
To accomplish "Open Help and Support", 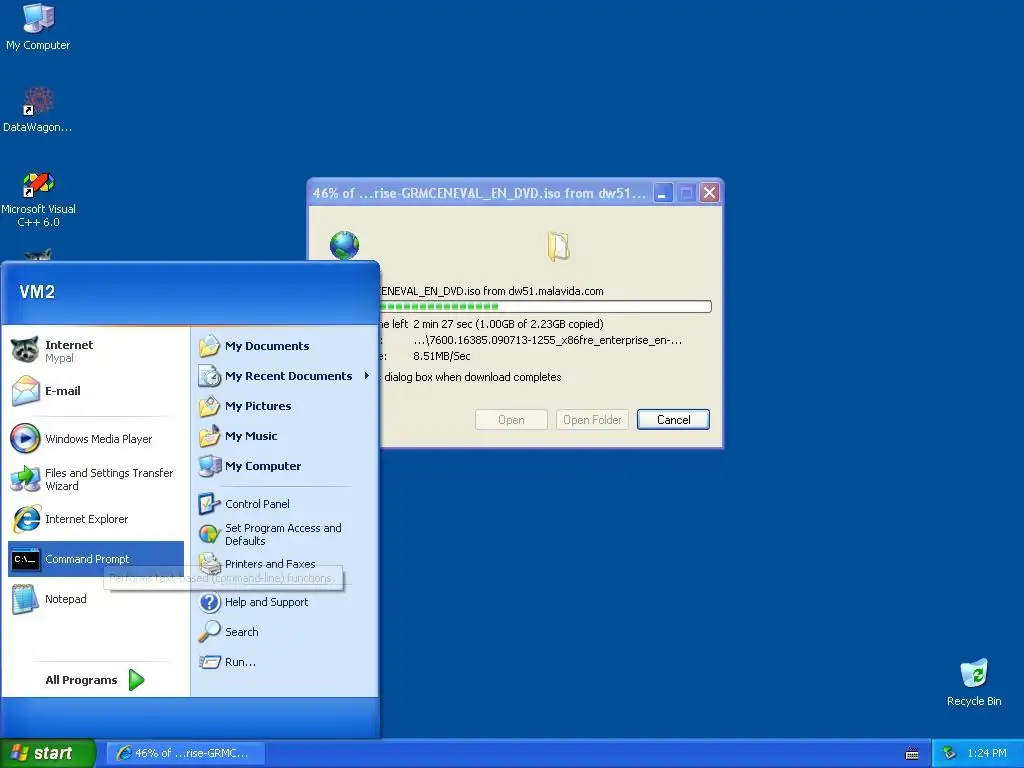I will 284,602.
